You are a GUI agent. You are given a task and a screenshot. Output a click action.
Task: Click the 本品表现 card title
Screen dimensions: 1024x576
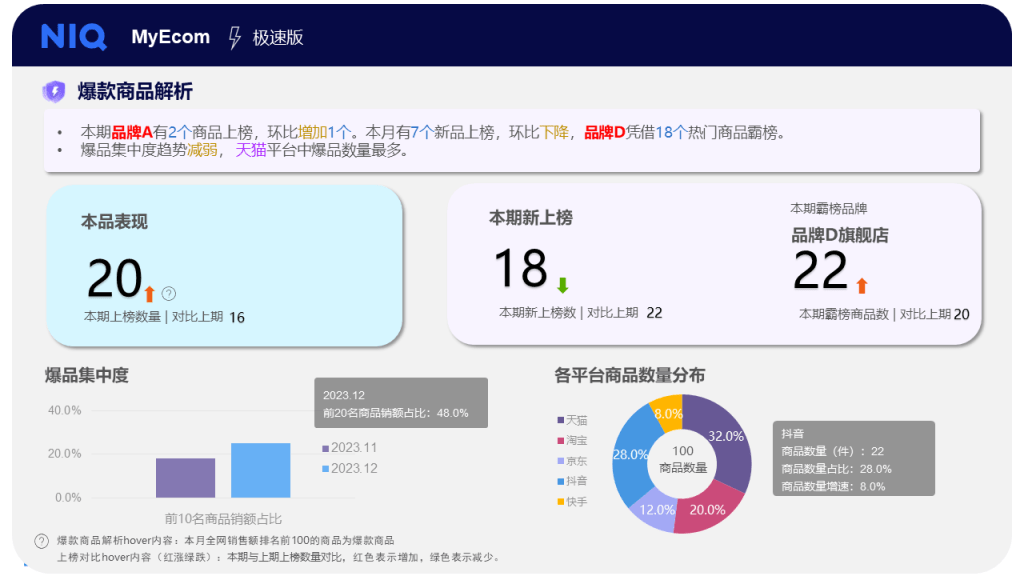point(114,222)
